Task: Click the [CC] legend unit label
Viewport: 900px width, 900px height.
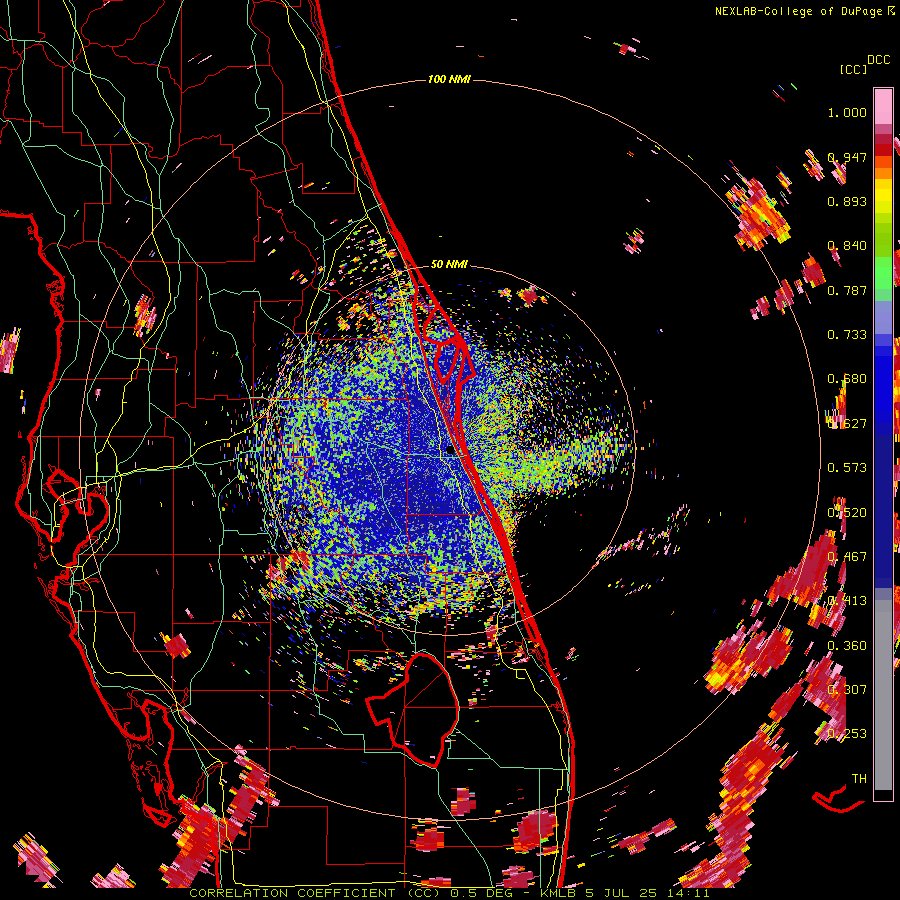Action: [853, 69]
